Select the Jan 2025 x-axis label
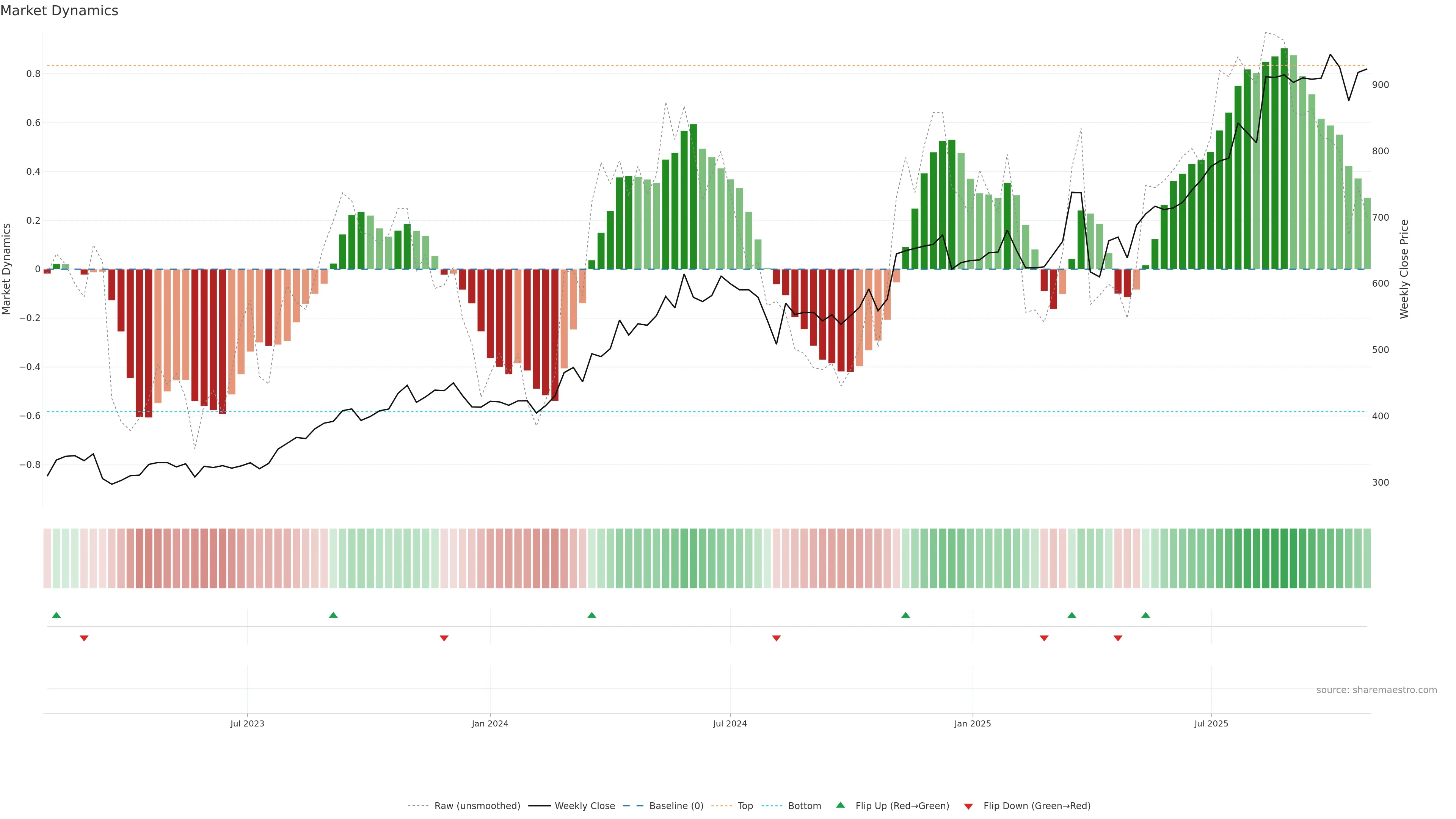The image size is (1456, 819). [972, 723]
